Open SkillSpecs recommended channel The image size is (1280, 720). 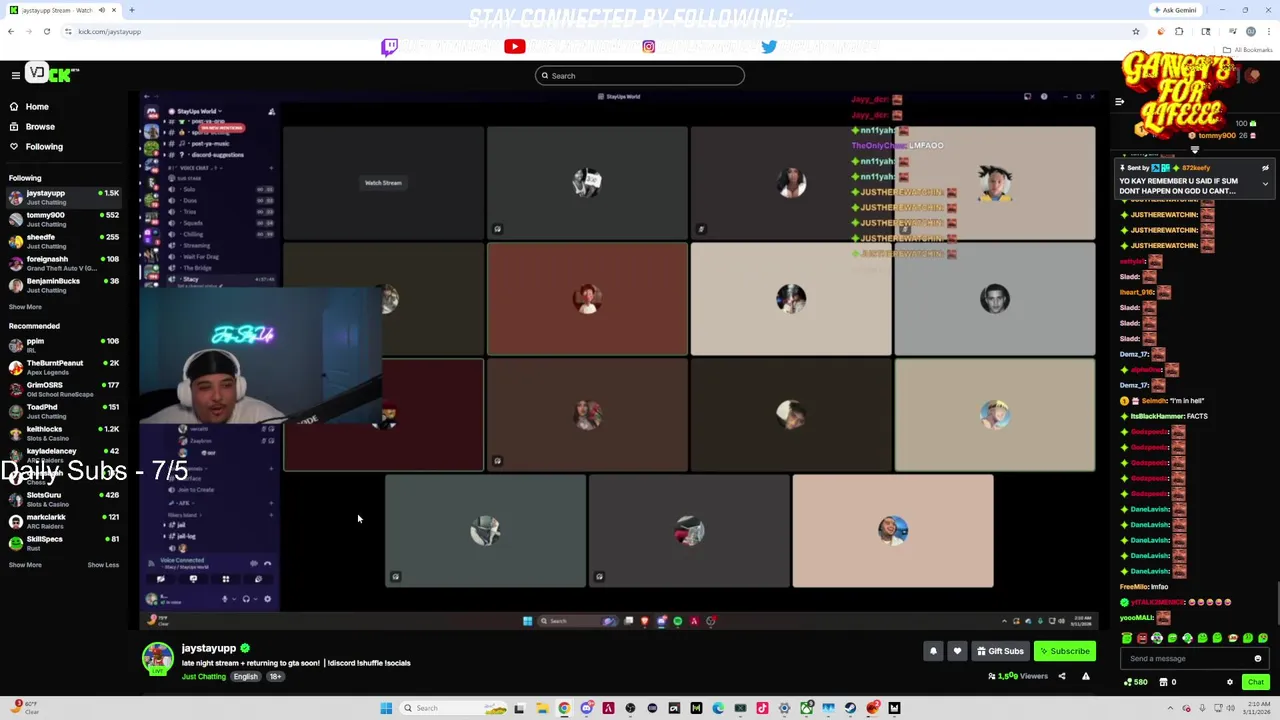(x=62, y=543)
